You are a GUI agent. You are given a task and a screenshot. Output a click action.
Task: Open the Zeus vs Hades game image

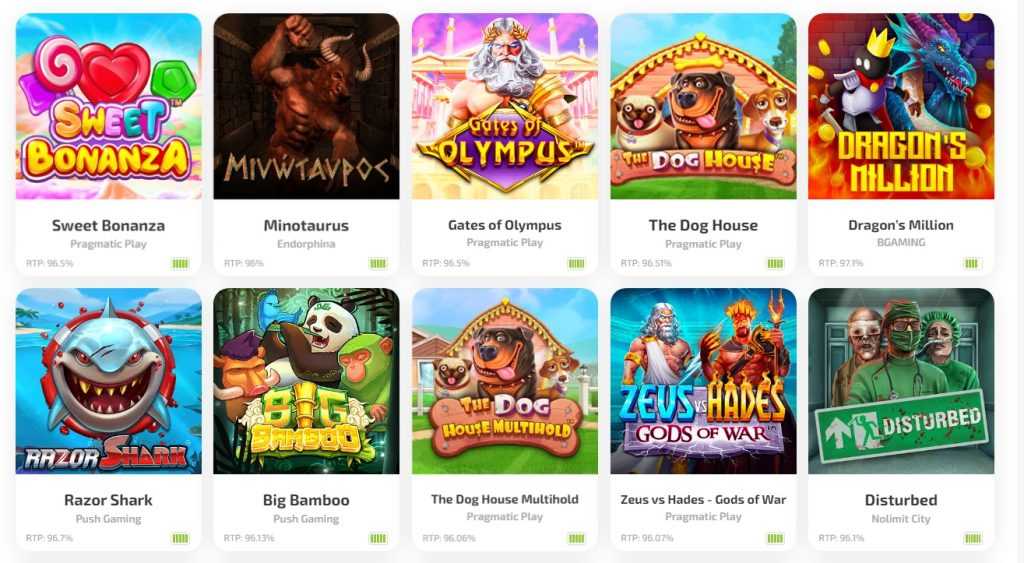click(x=703, y=381)
